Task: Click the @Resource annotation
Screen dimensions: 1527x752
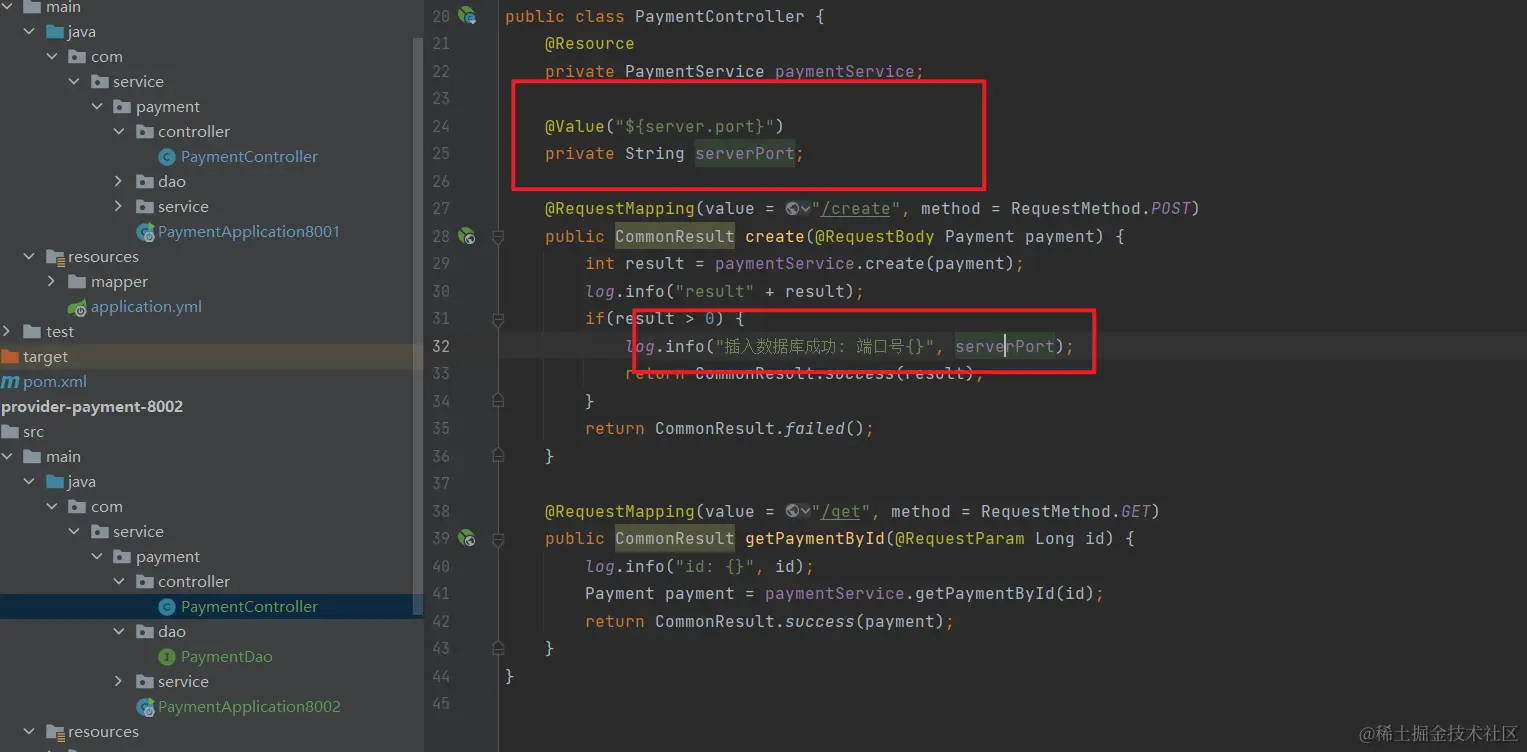Action: [589, 44]
